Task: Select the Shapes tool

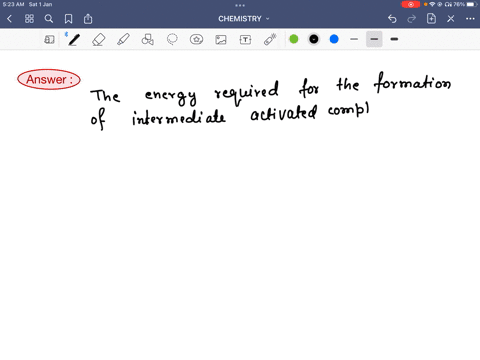Action: tap(147, 39)
